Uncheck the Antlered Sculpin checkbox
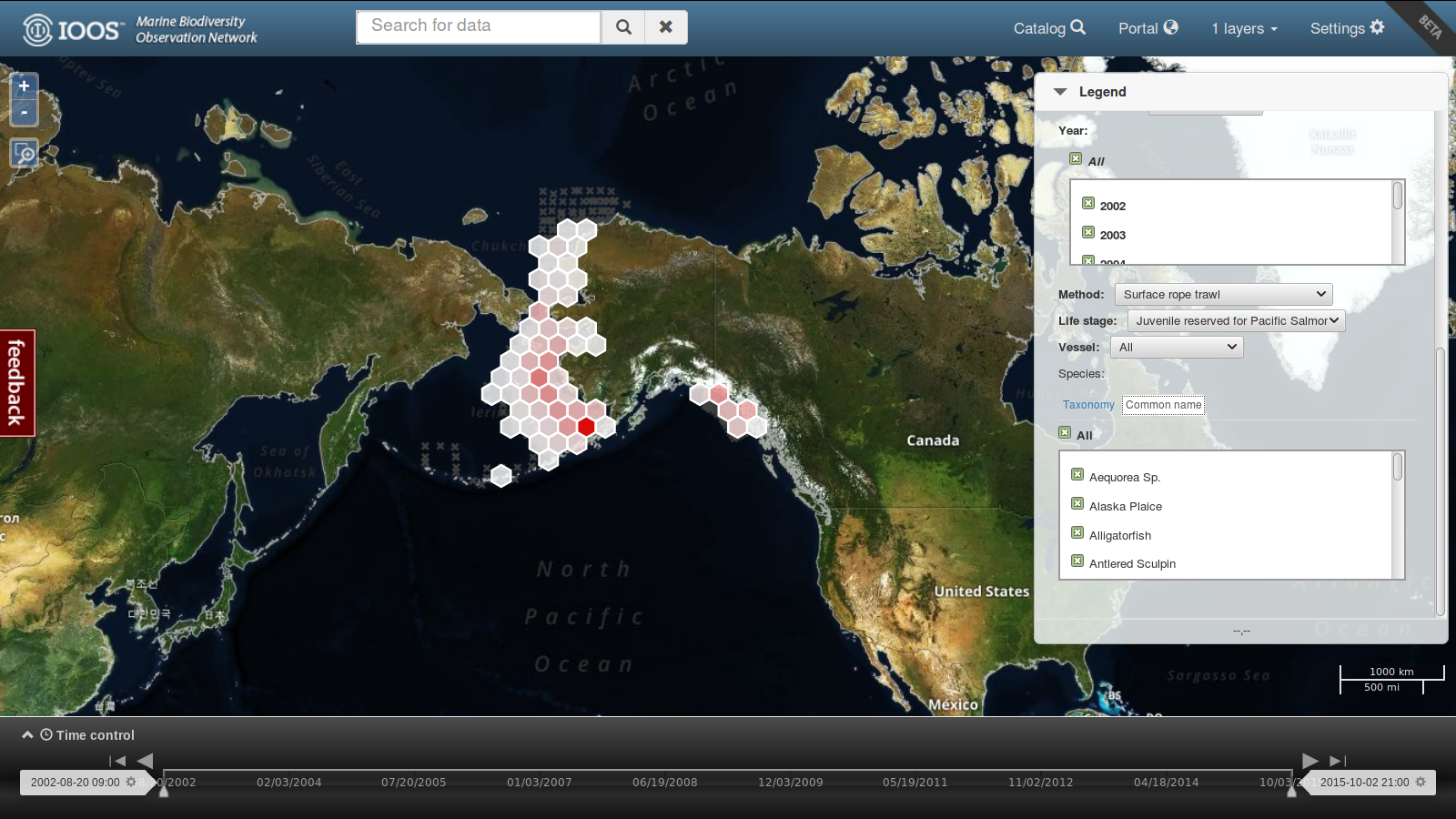 pos(1077,561)
